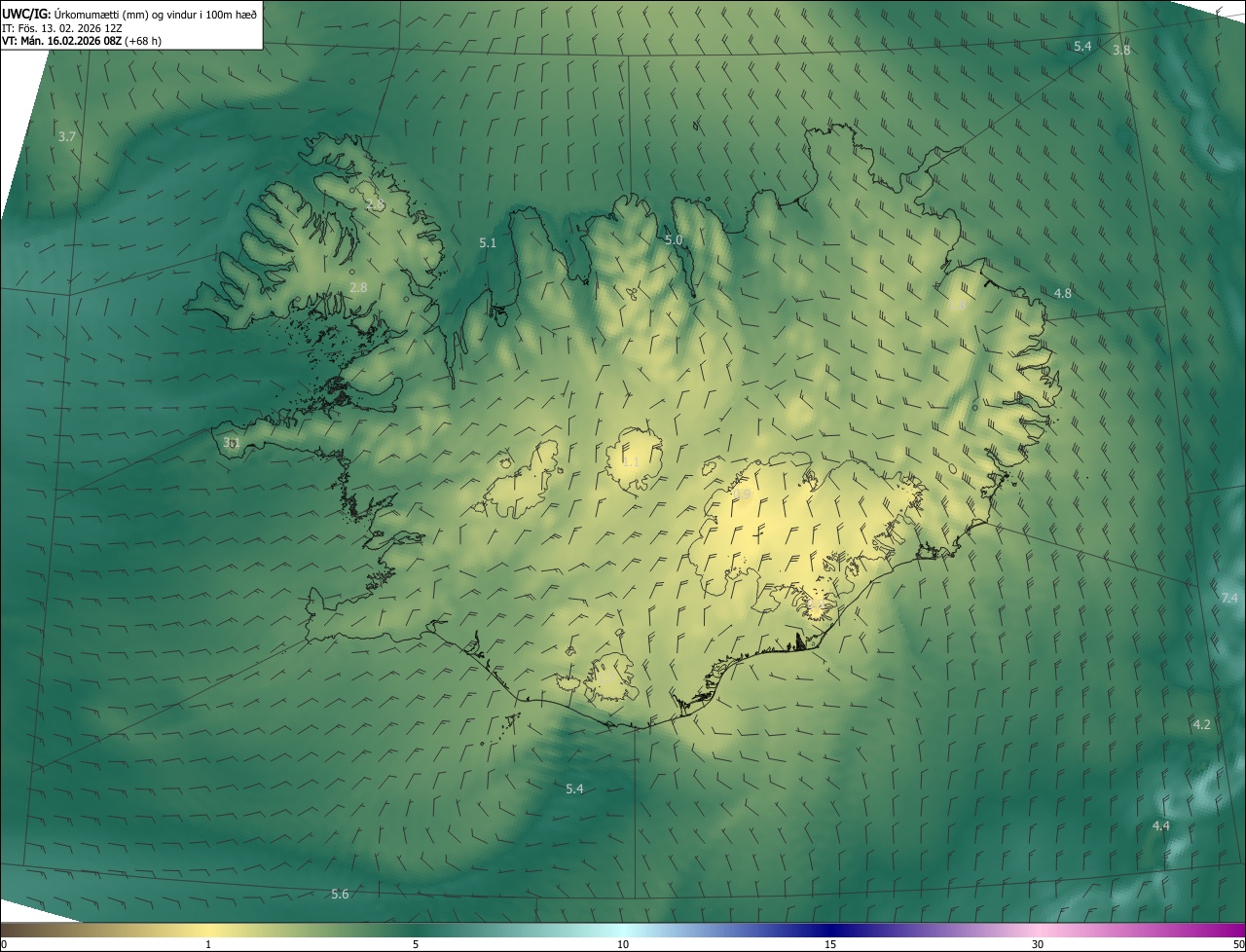
Task: Click the color scale tick labeled 10
Action: tap(623, 945)
